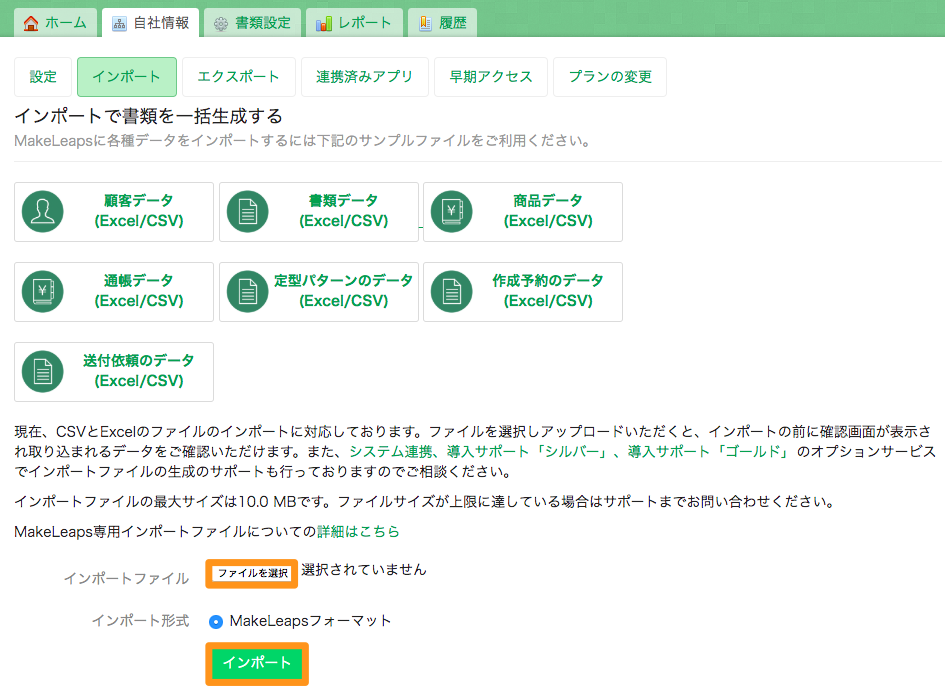
Task: Open the 導入サポート「シルバー」 link
Action: click(x=527, y=451)
